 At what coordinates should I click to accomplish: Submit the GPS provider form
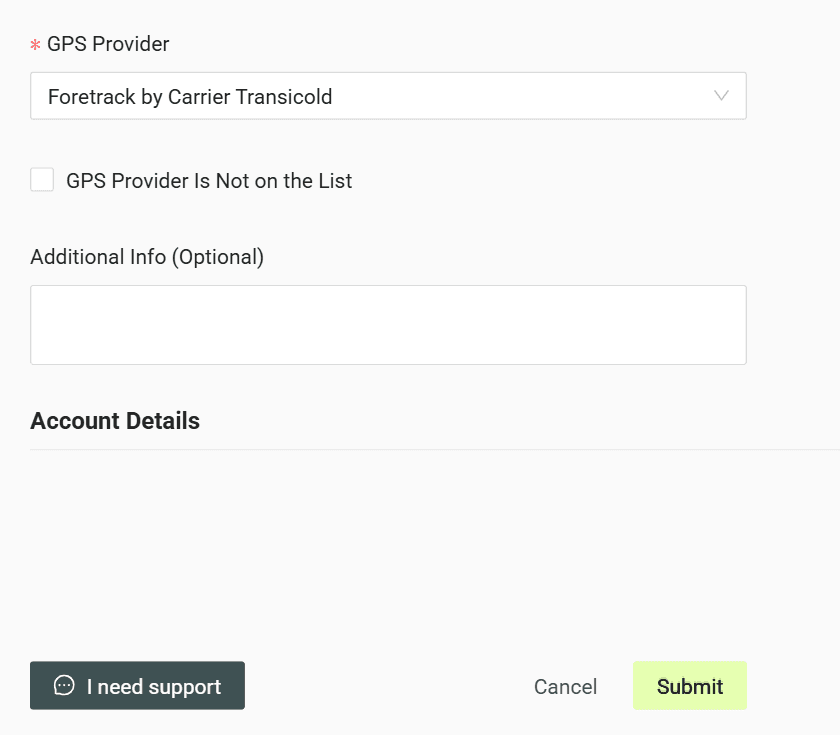coord(689,685)
